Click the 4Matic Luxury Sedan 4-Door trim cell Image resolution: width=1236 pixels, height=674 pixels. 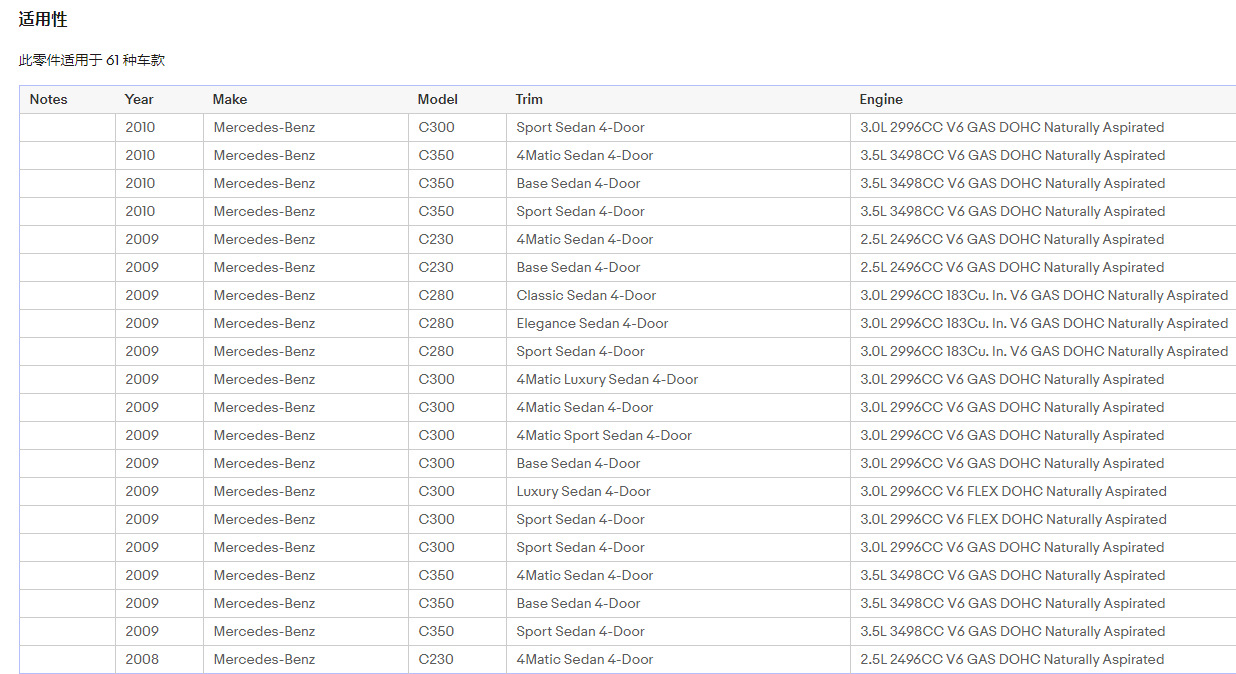[x=678, y=380]
